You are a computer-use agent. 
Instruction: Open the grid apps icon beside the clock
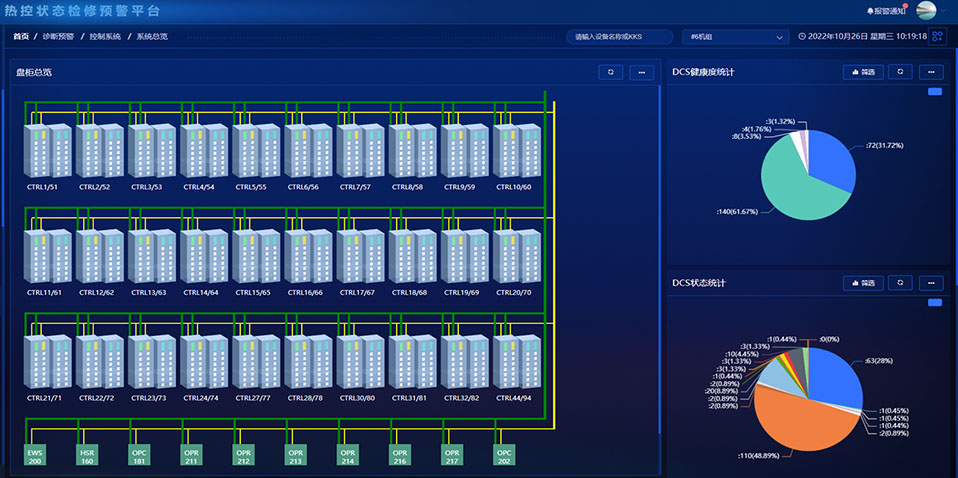[x=937, y=37]
